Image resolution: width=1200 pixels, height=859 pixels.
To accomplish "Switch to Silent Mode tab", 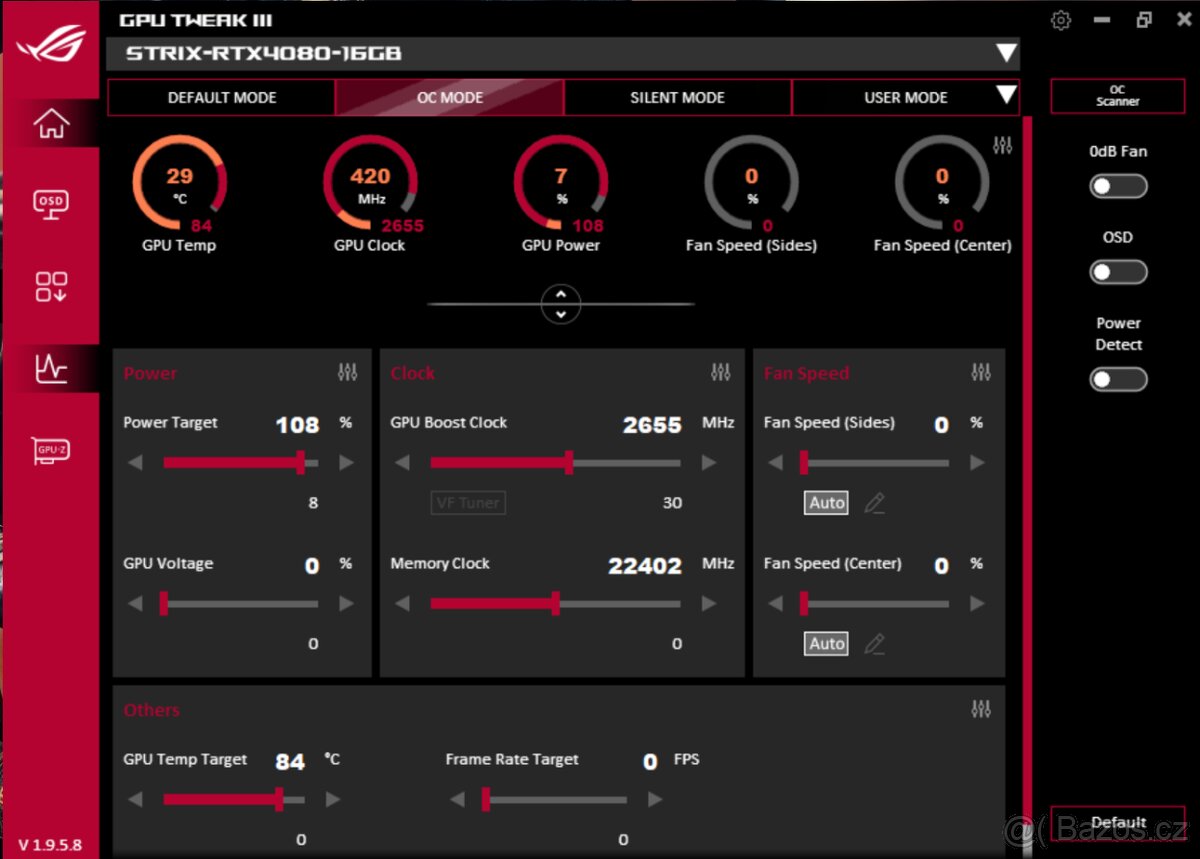I will click(x=677, y=98).
